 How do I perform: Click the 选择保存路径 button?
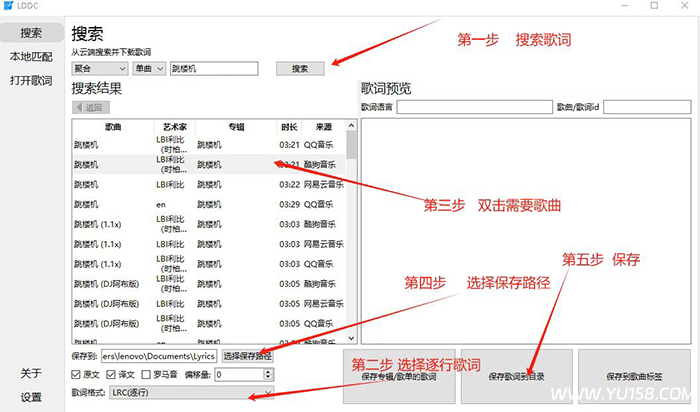coord(246,356)
